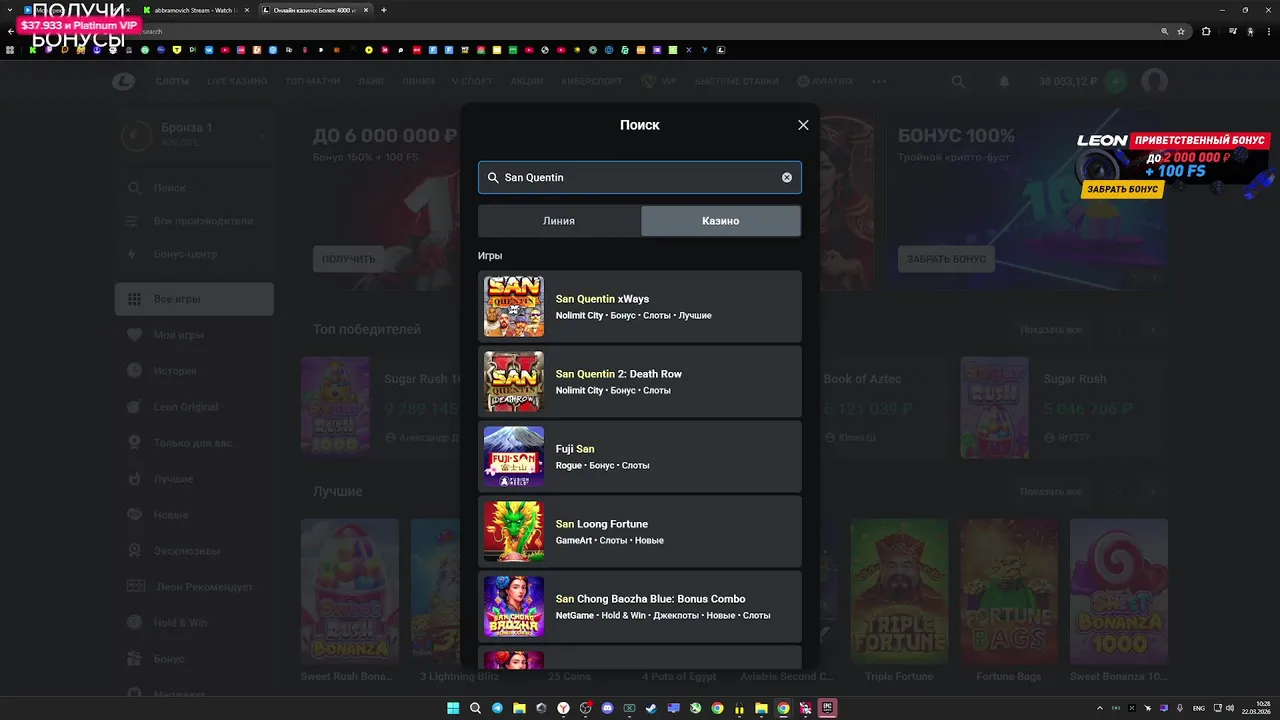
Task: Click GameArt • Слоты • Новые tag line
Action: 610,540
